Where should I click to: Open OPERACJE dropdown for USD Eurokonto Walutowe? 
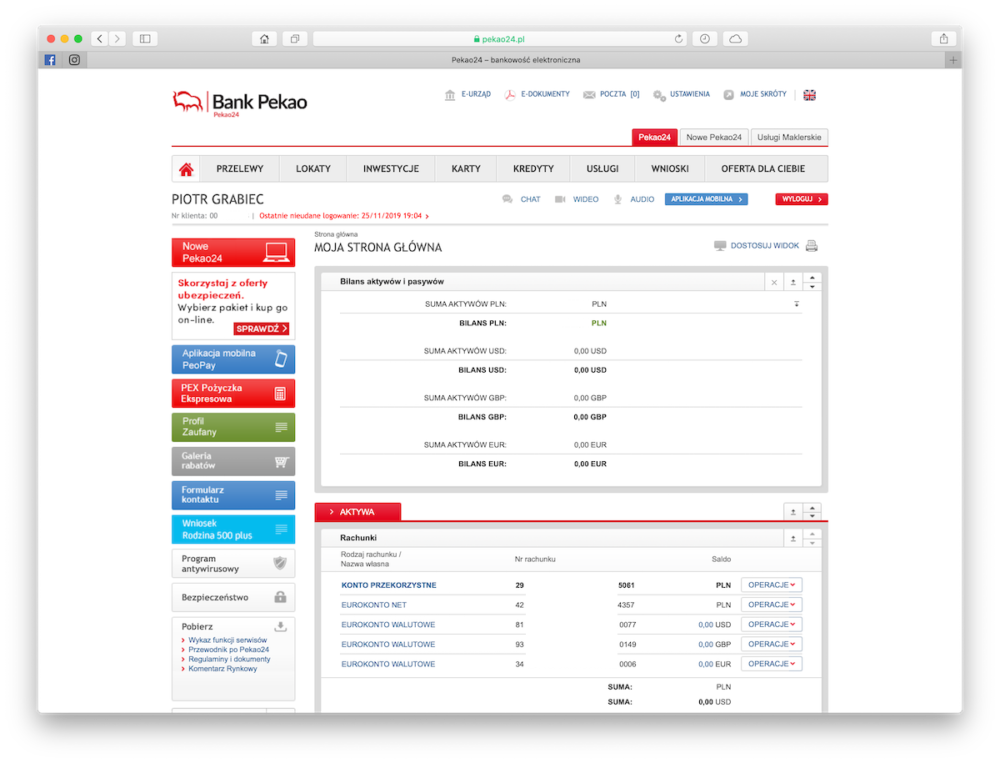771,625
